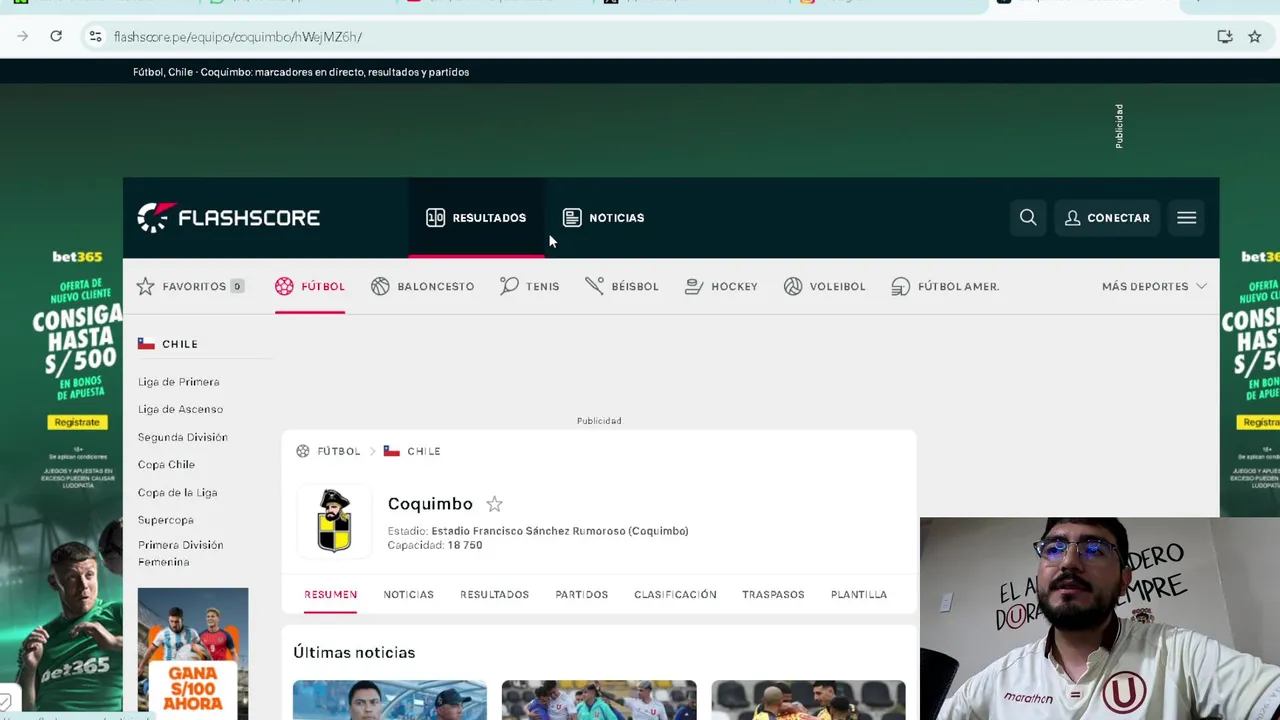Open site information icon in address bar
This screenshot has width=1280, height=720.
[x=95, y=37]
